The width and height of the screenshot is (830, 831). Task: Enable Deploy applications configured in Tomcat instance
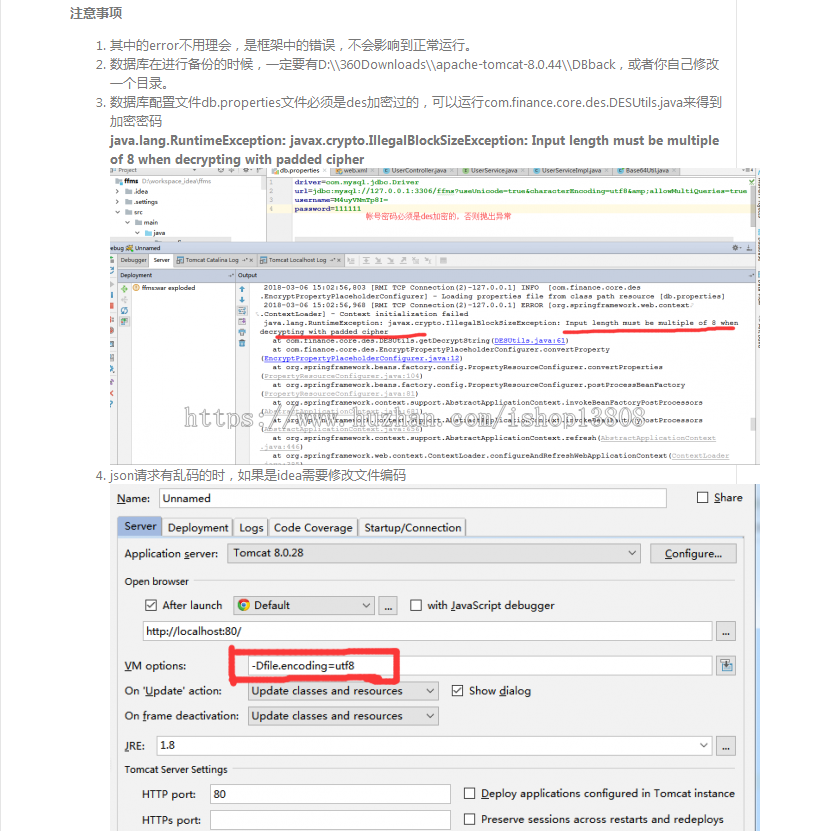(x=469, y=793)
